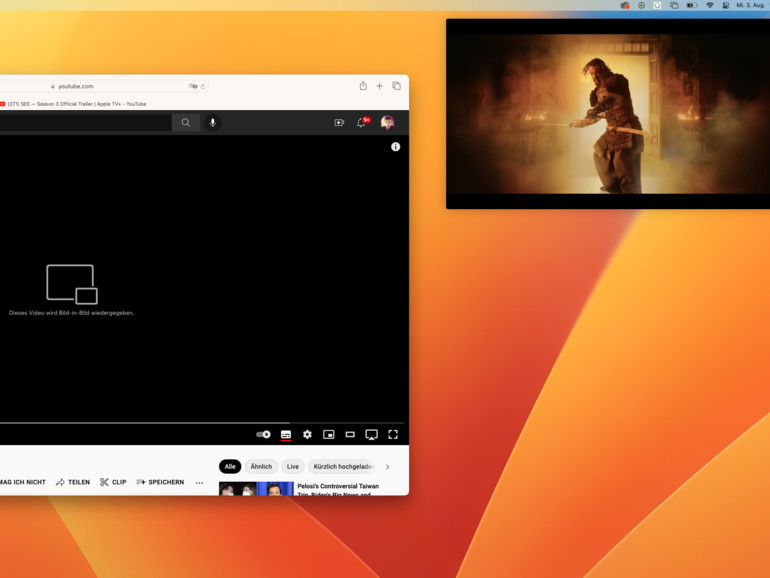The image size is (770, 578).
Task: Click the AirPlay icon in player
Action: [372, 434]
